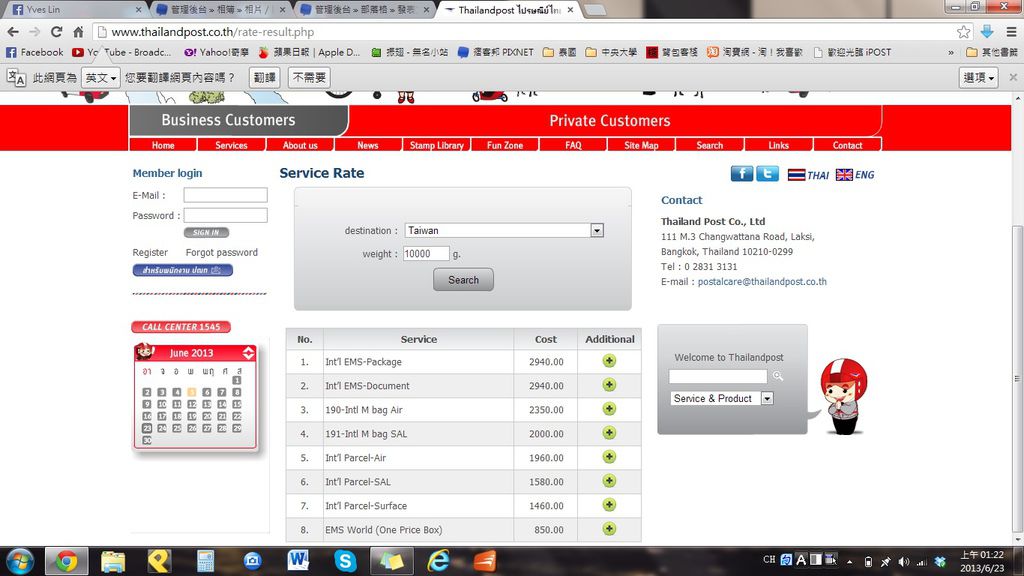Click the Register link
Image resolution: width=1024 pixels, height=576 pixels.
coord(150,253)
